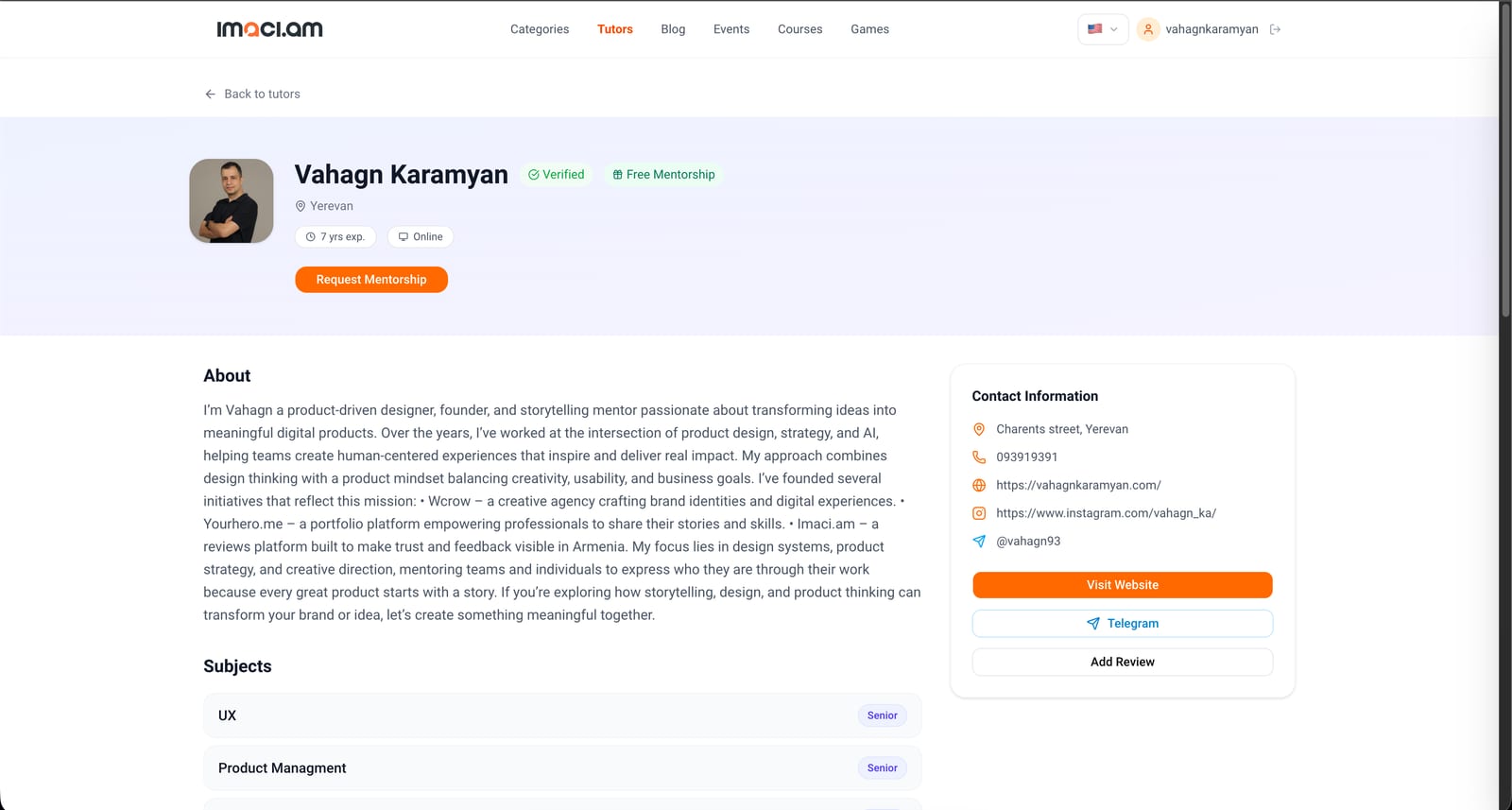Click the address pin icon in Contact Information
The height and width of the screenshot is (810, 1512).
[x=979, y=429]
